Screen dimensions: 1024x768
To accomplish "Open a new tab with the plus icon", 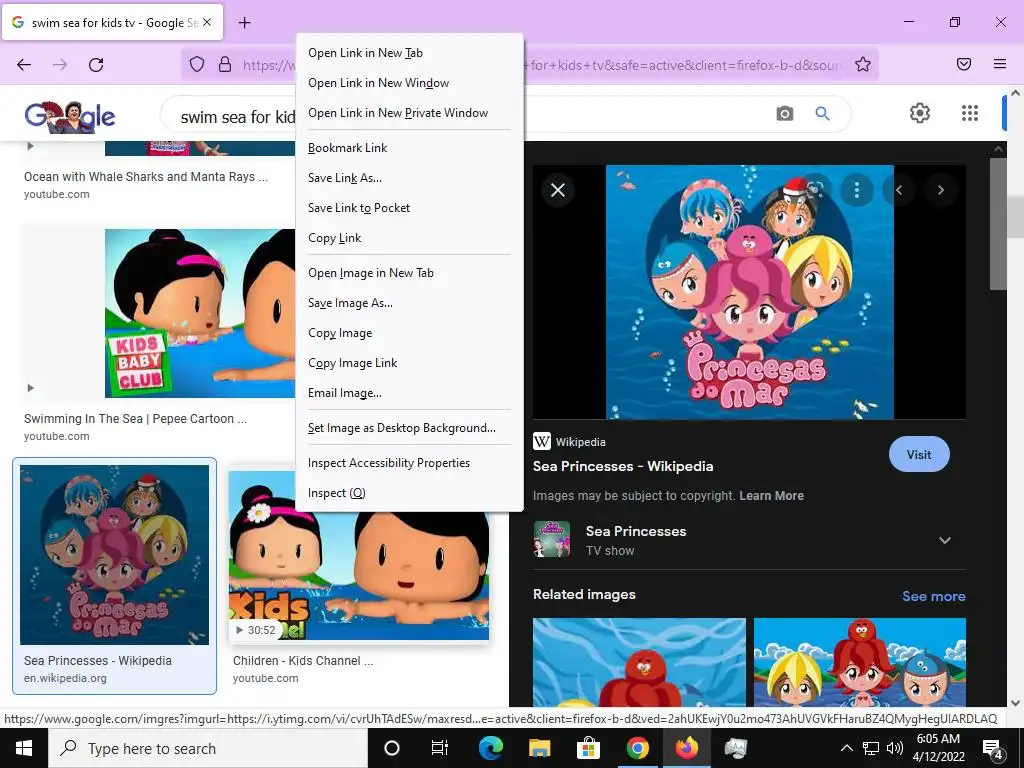I will 244,23.
